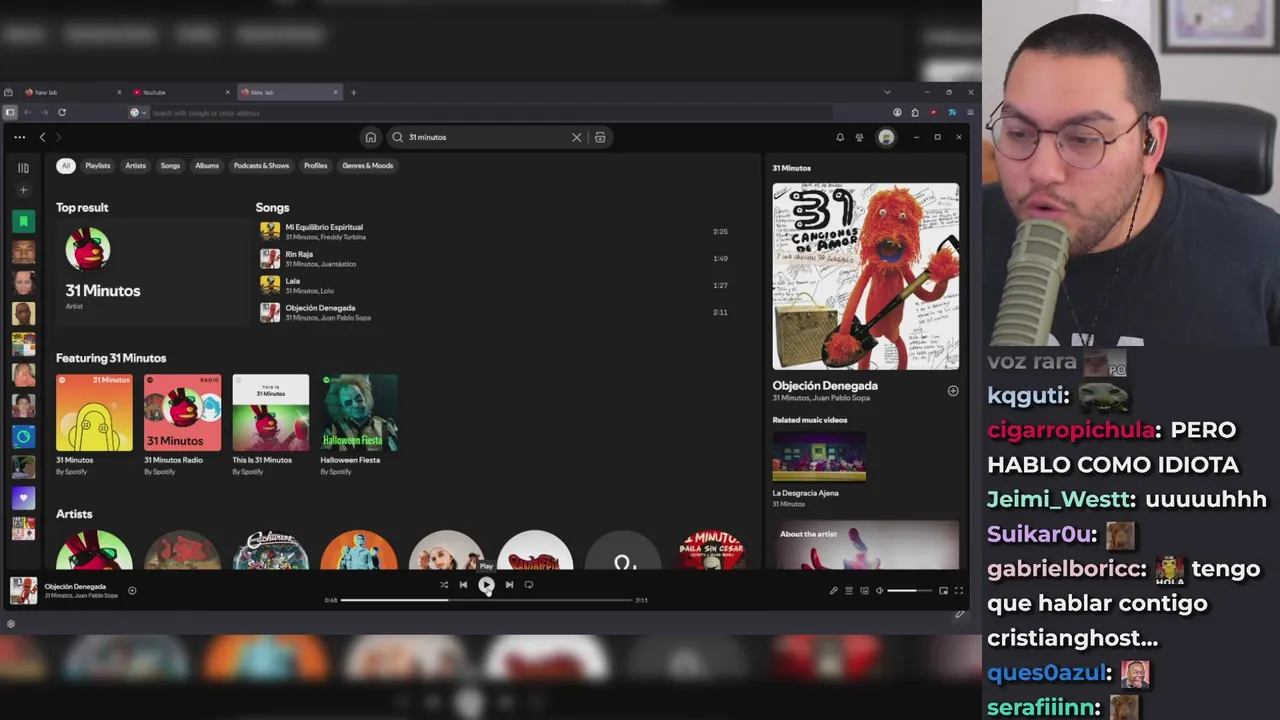The image size is (1280, 720).
Task: Click the Play button in player
Action: 486,585
